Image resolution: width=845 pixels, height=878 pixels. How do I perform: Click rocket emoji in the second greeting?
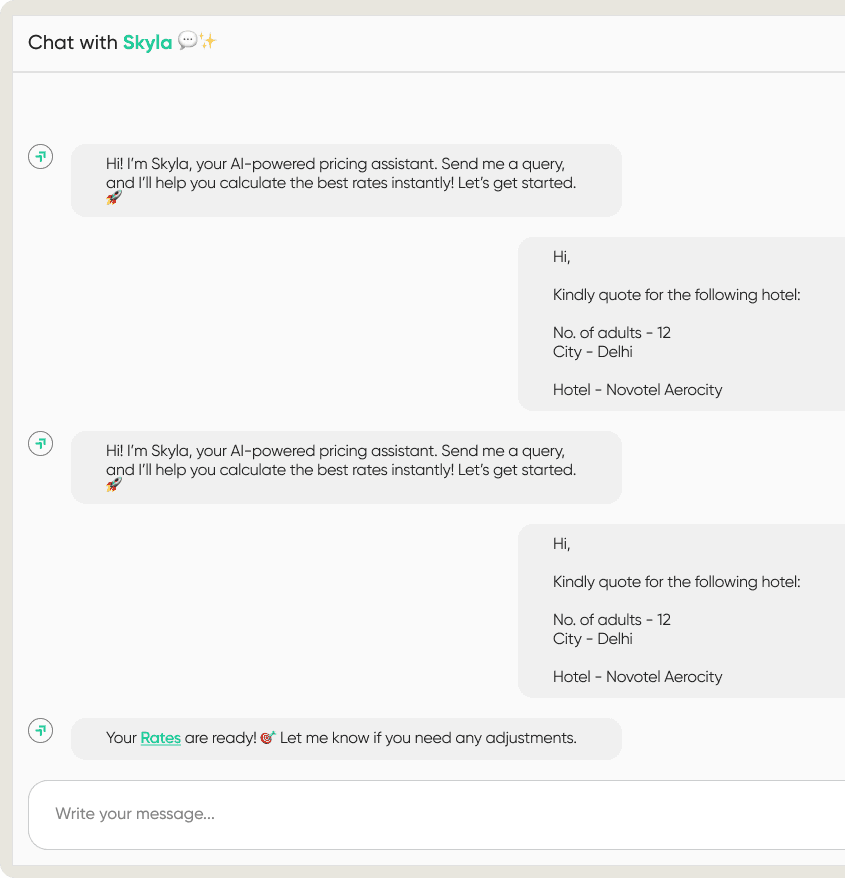coord(114,485)
